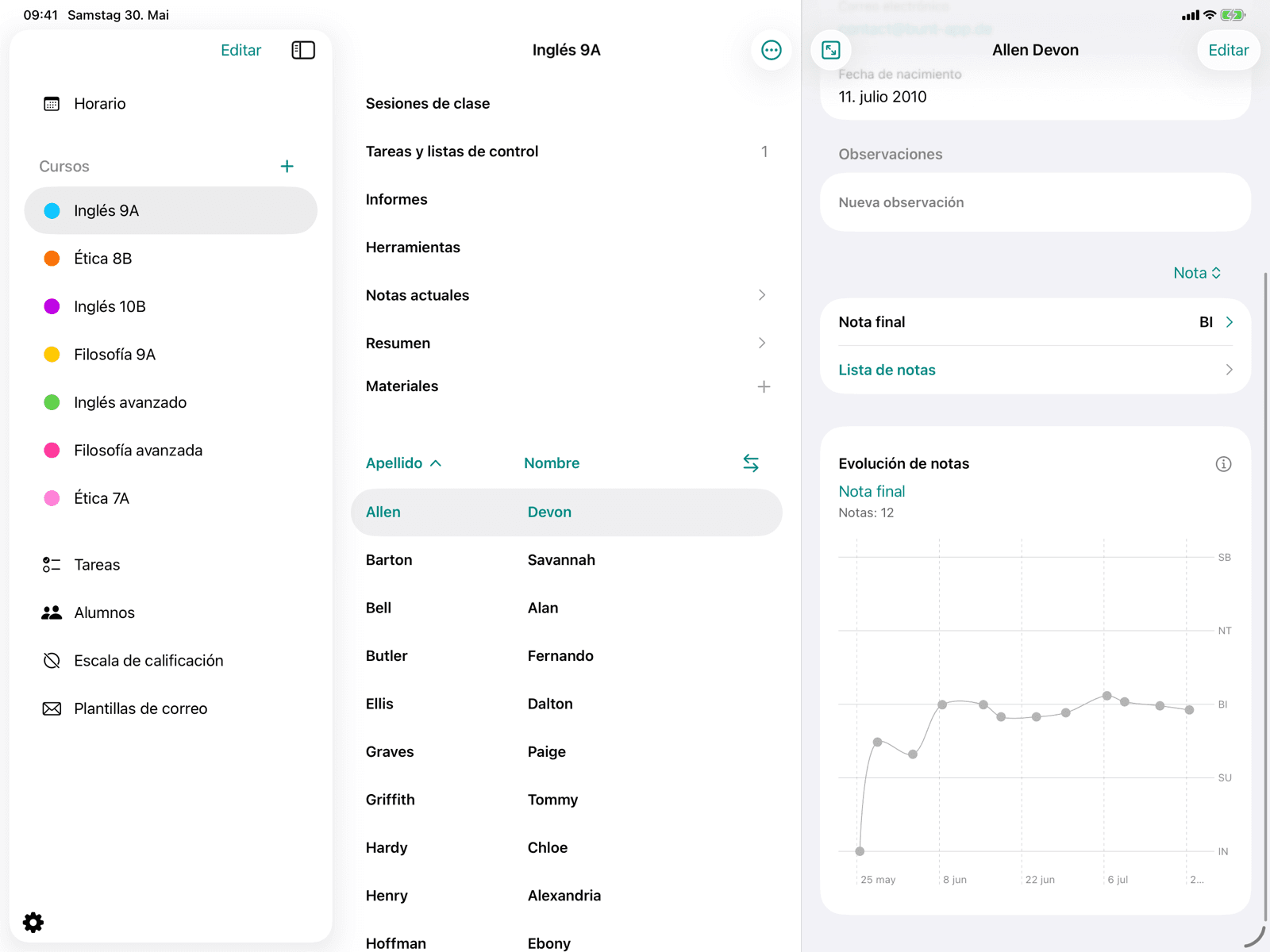
Task: Sort by Nombre column header
Action: pos(552,463)
